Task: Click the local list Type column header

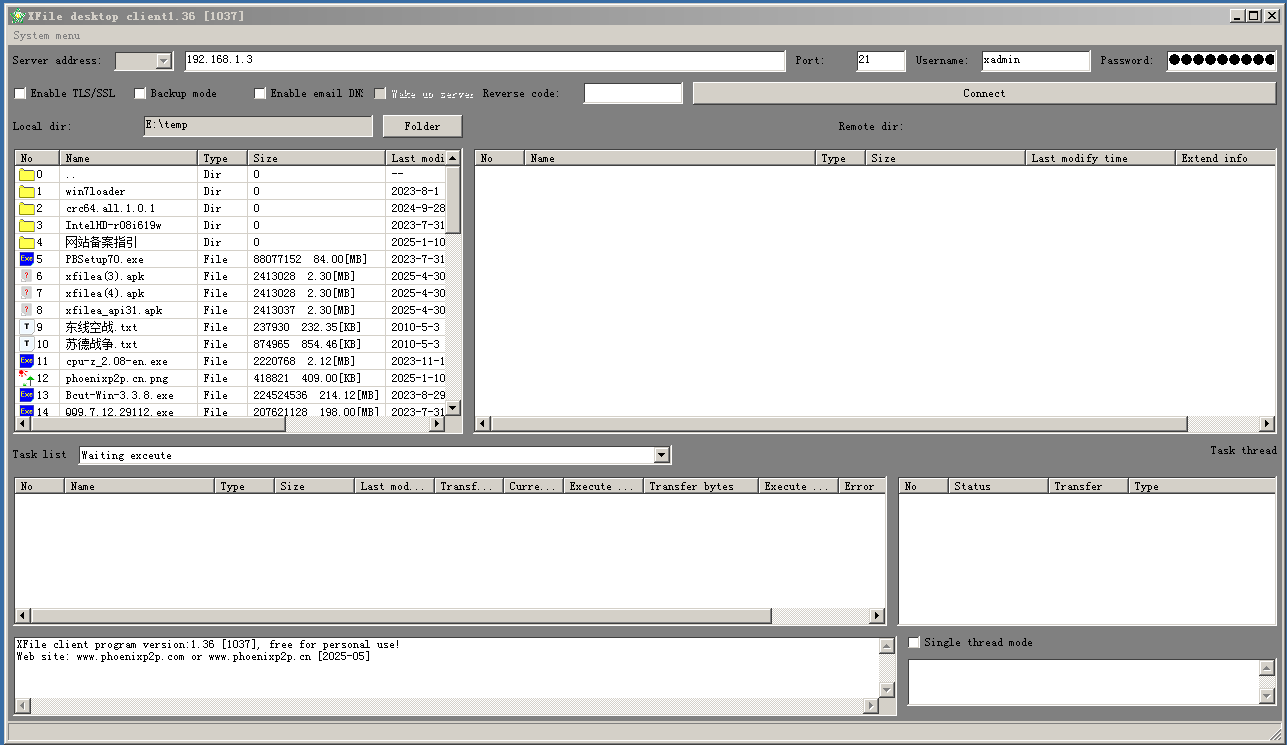Action: 223,158
